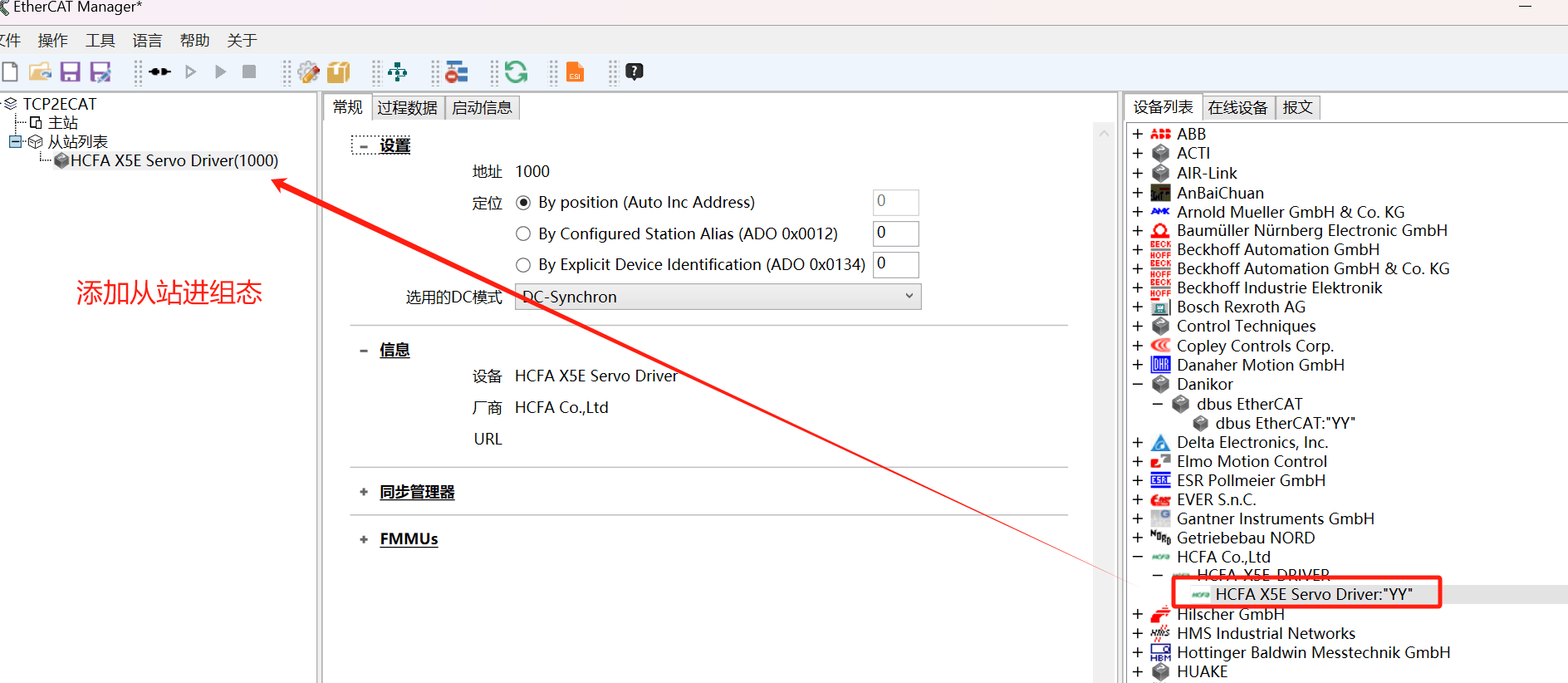The width and height of the screenshot is (1568, 683).
Task: Select the 常规 tab
Action: [x=348, y=107]
